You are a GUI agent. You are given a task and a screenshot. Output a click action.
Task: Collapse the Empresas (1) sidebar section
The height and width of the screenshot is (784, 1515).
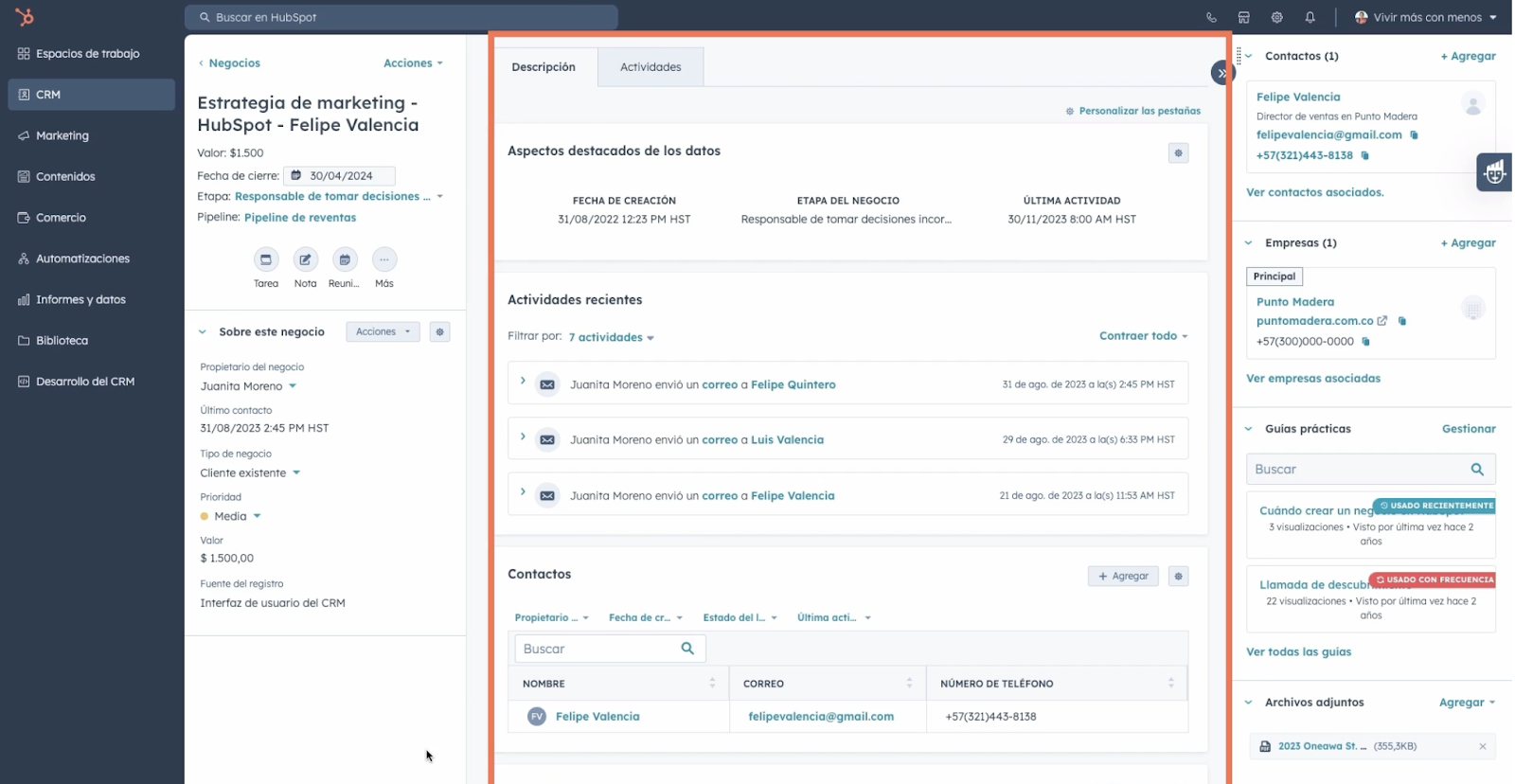click(1249, 243)
